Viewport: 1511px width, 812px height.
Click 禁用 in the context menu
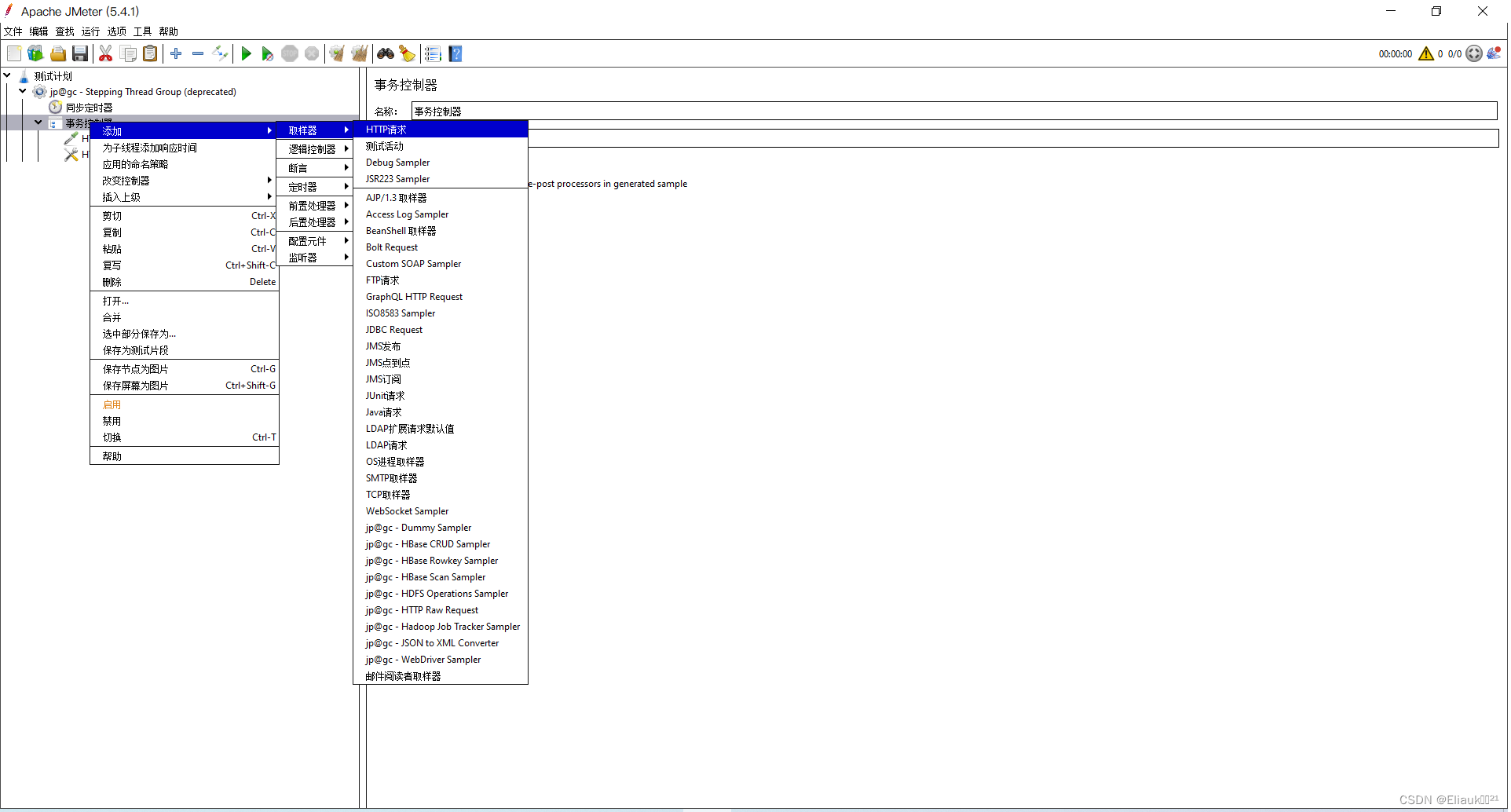click(x=185, y=421)
